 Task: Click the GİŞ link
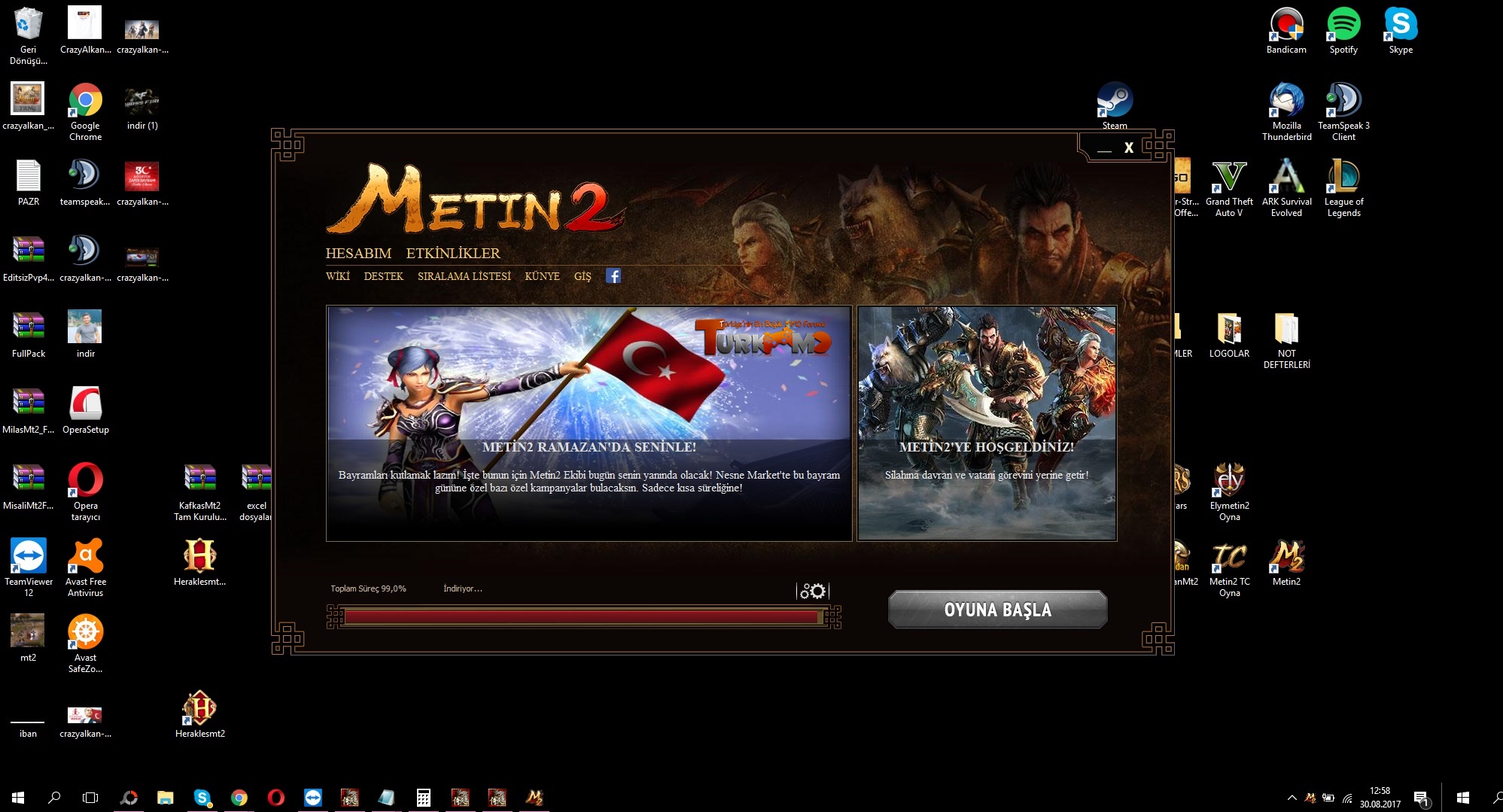(x=583, y=276)
